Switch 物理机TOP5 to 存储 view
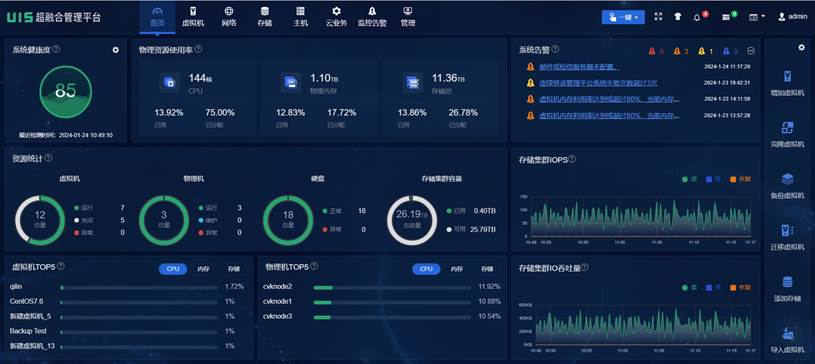815x364 pixels. [487, 269]
